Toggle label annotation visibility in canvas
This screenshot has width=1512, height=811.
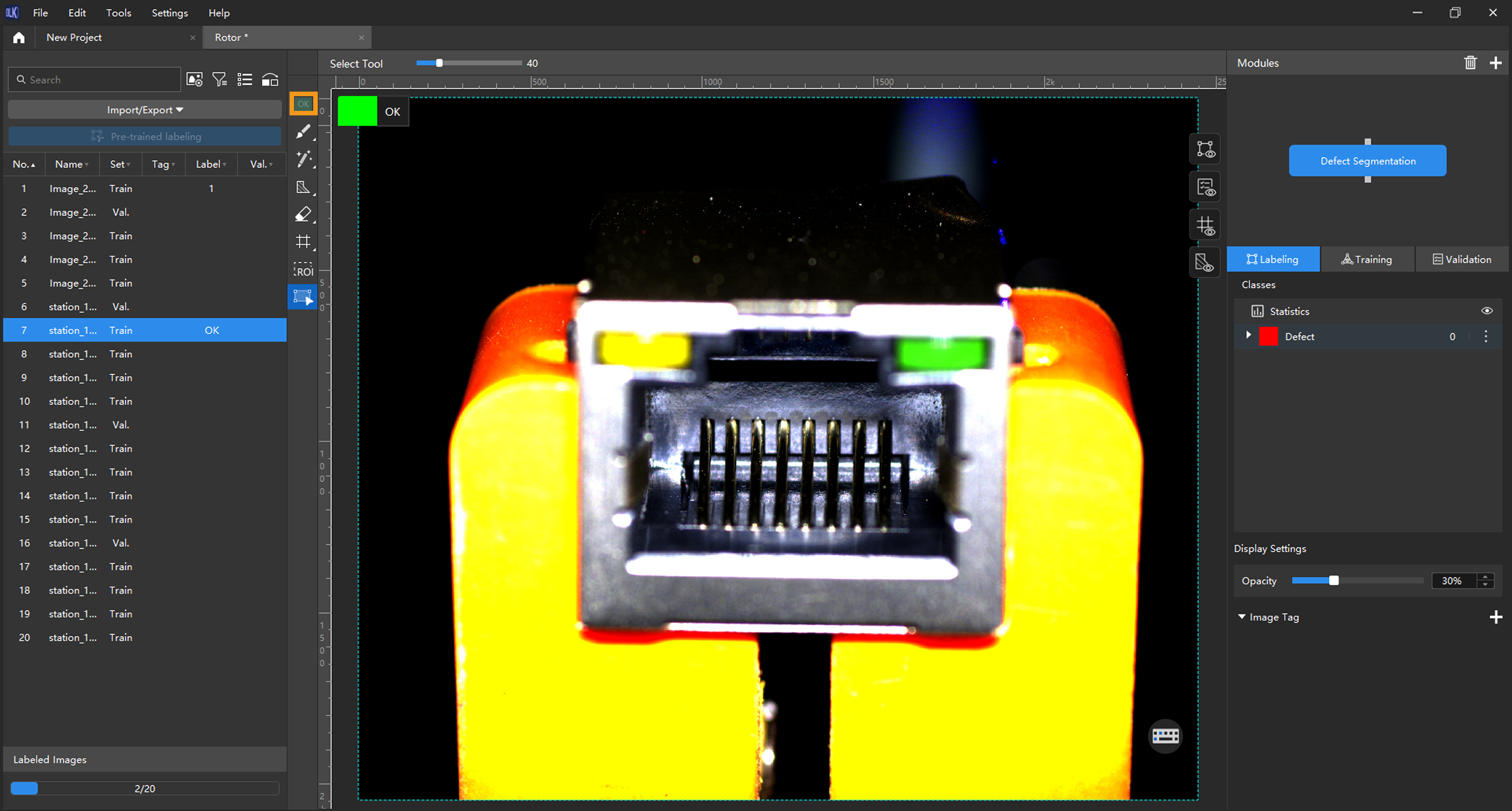click(x=1205, y=149)
